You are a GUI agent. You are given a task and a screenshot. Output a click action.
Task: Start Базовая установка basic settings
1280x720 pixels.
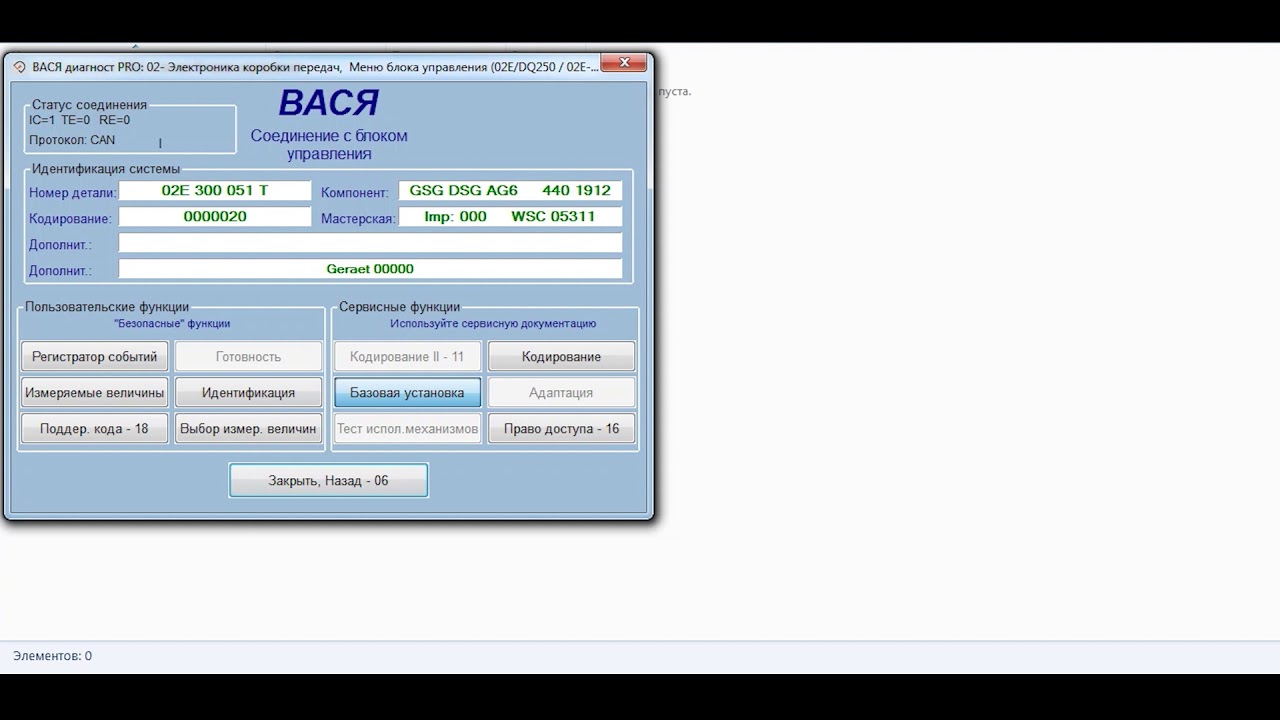408,393
